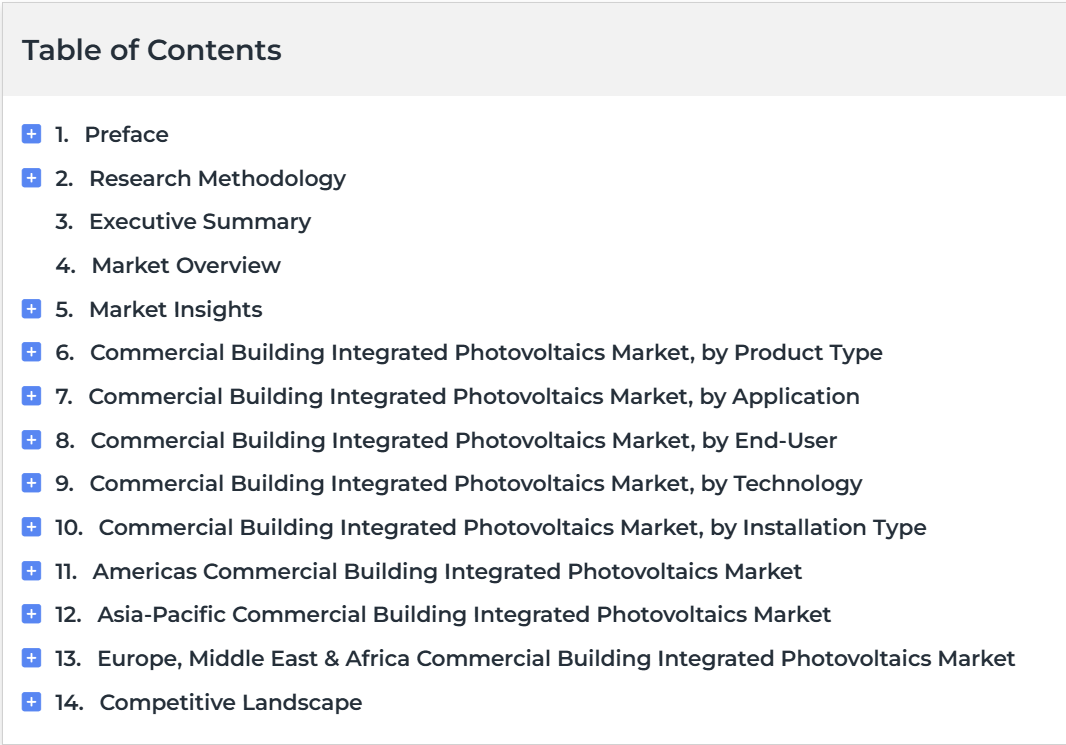Select the Market Insights chapter title

pos(175,309)
